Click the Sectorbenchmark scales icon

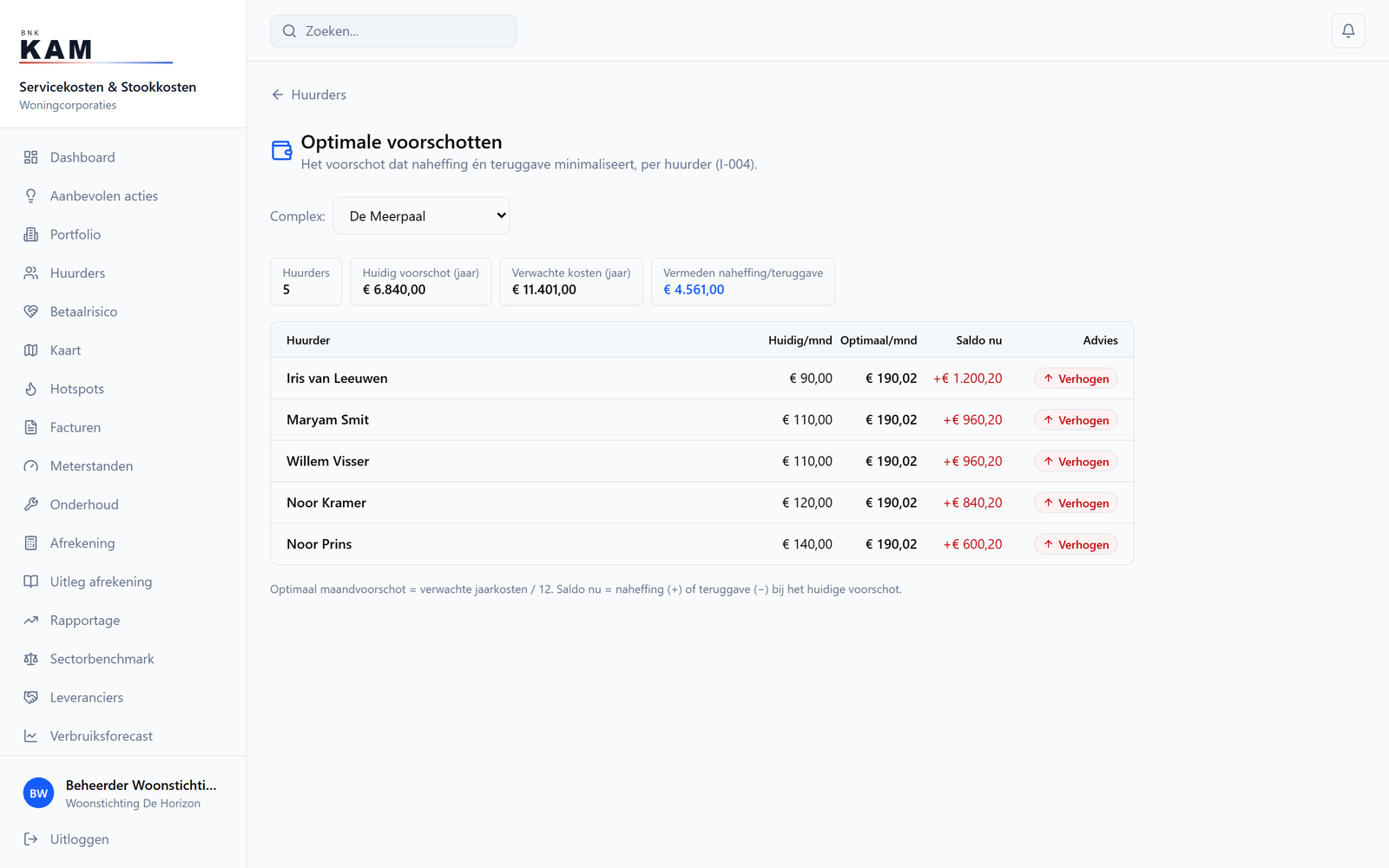(31, 659)
